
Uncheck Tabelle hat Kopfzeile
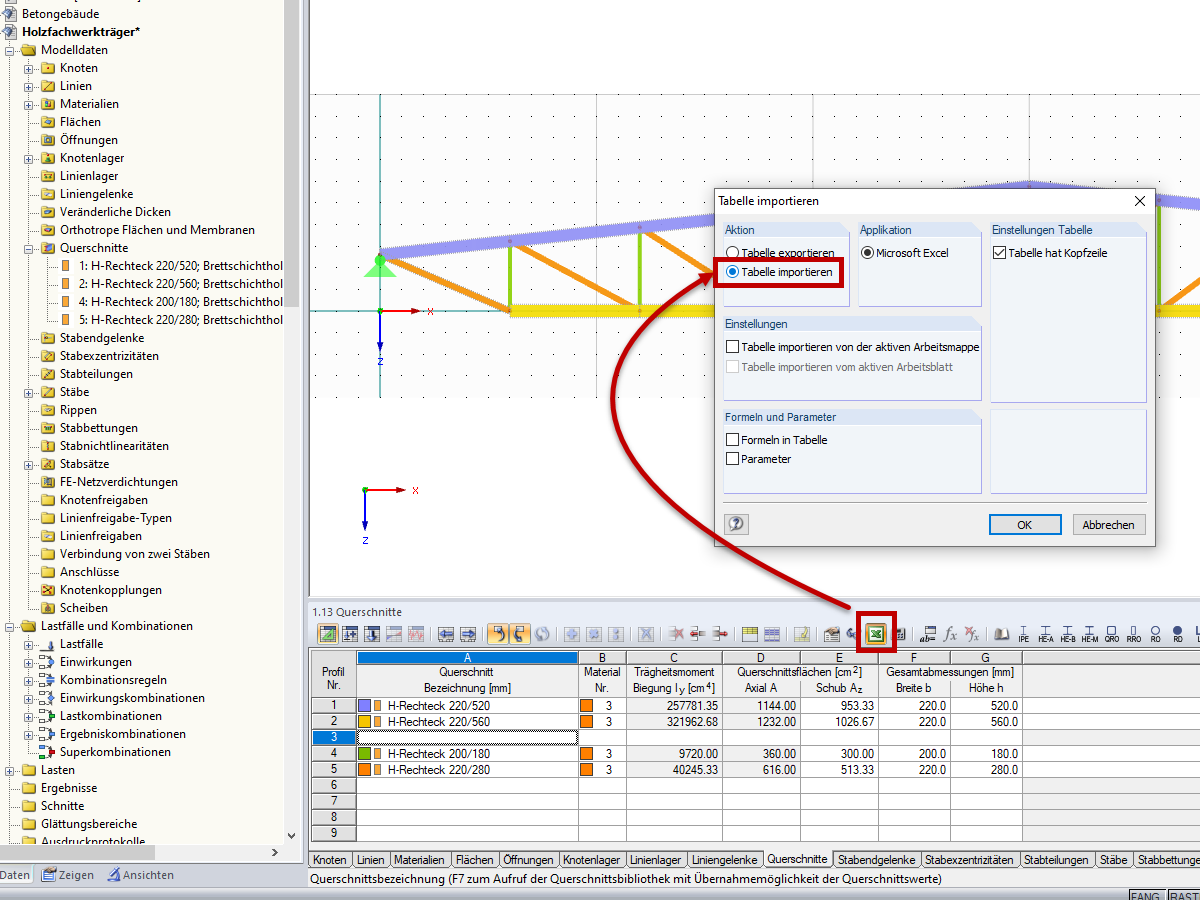(998, 253)
